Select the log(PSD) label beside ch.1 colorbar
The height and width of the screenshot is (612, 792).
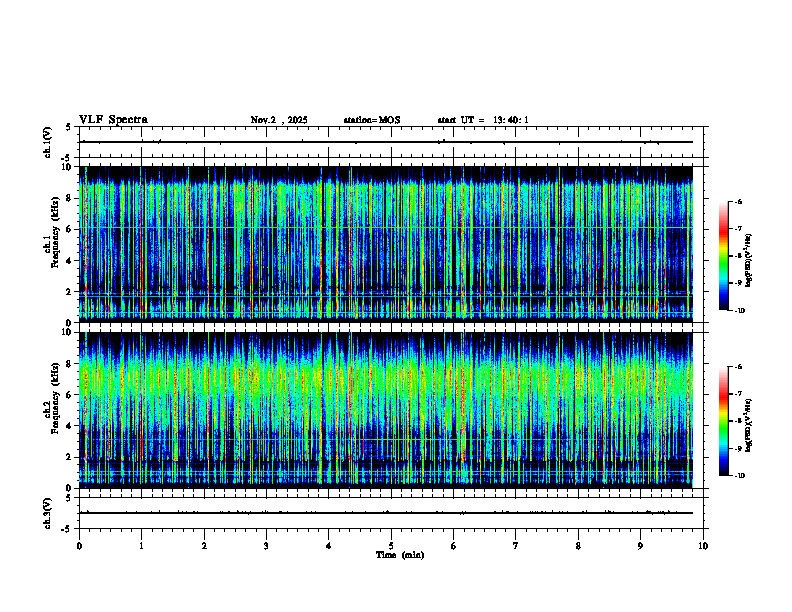pos(748,260)
